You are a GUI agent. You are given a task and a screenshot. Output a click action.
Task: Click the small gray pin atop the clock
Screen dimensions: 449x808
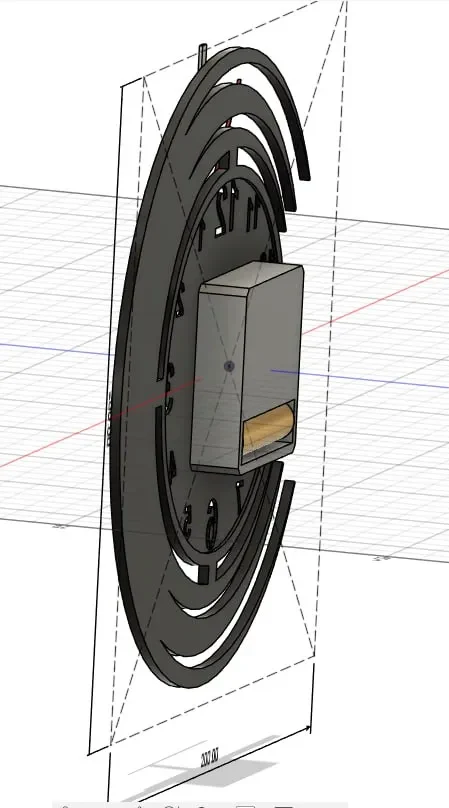(x=203, y=56)
